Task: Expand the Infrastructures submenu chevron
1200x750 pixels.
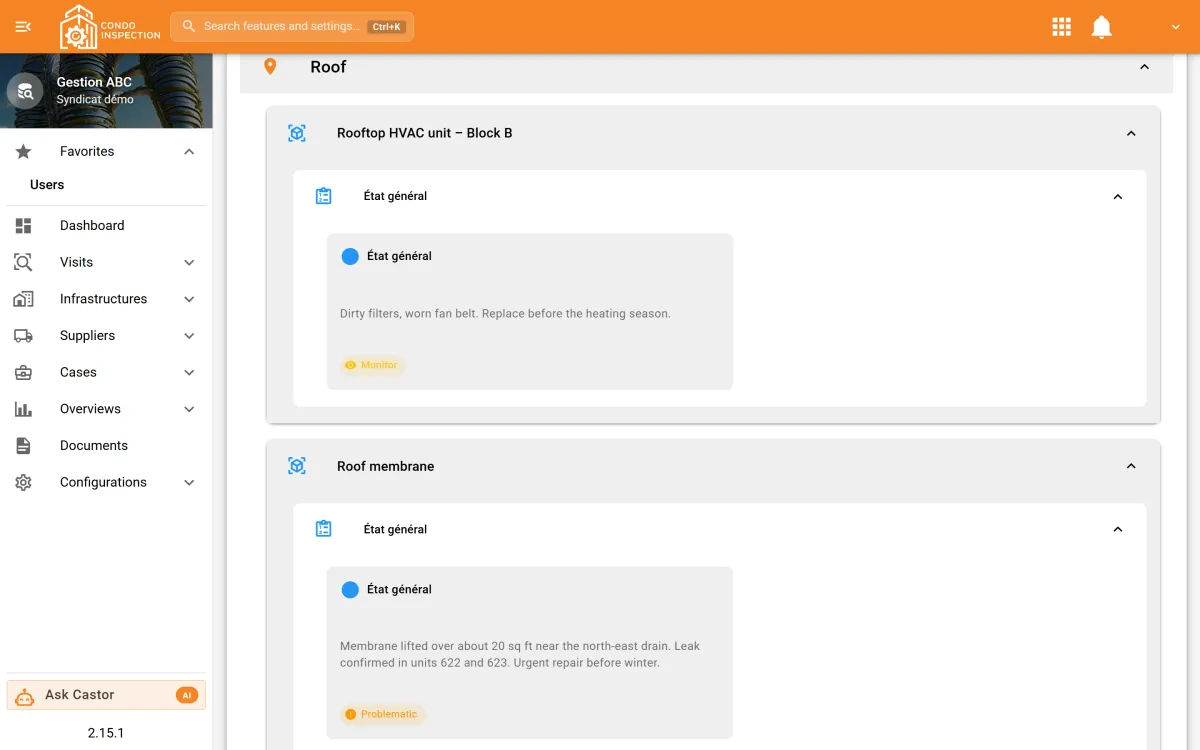Action: coord(189,299)
